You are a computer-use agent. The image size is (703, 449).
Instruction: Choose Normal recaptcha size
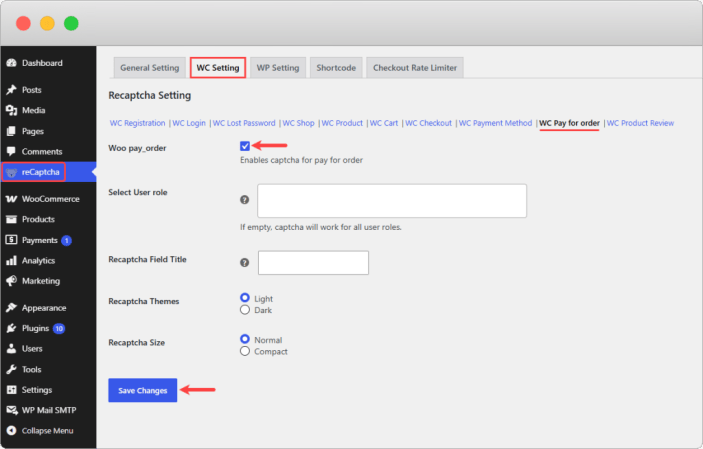245,339
